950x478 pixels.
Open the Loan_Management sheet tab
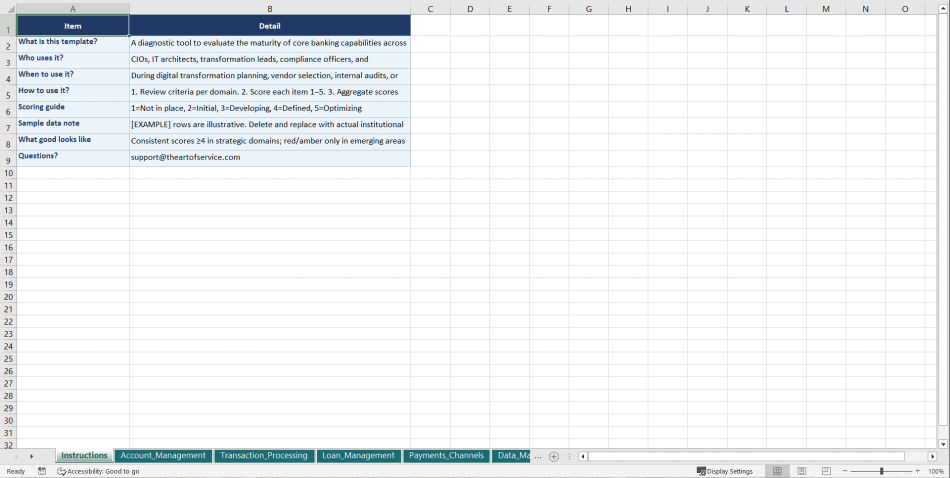[x=358, y=456]
